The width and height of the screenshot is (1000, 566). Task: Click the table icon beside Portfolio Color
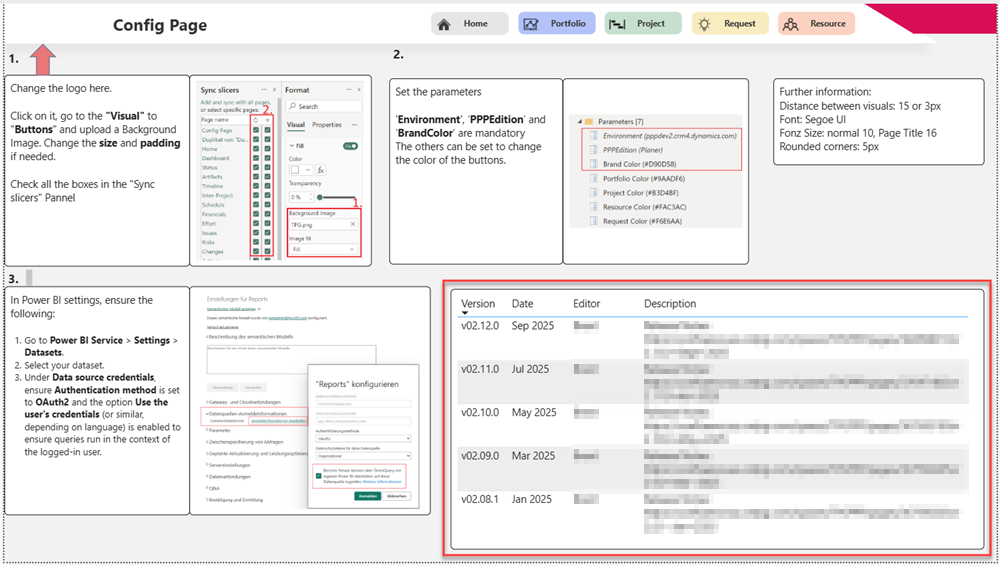[x=593, y=179]
